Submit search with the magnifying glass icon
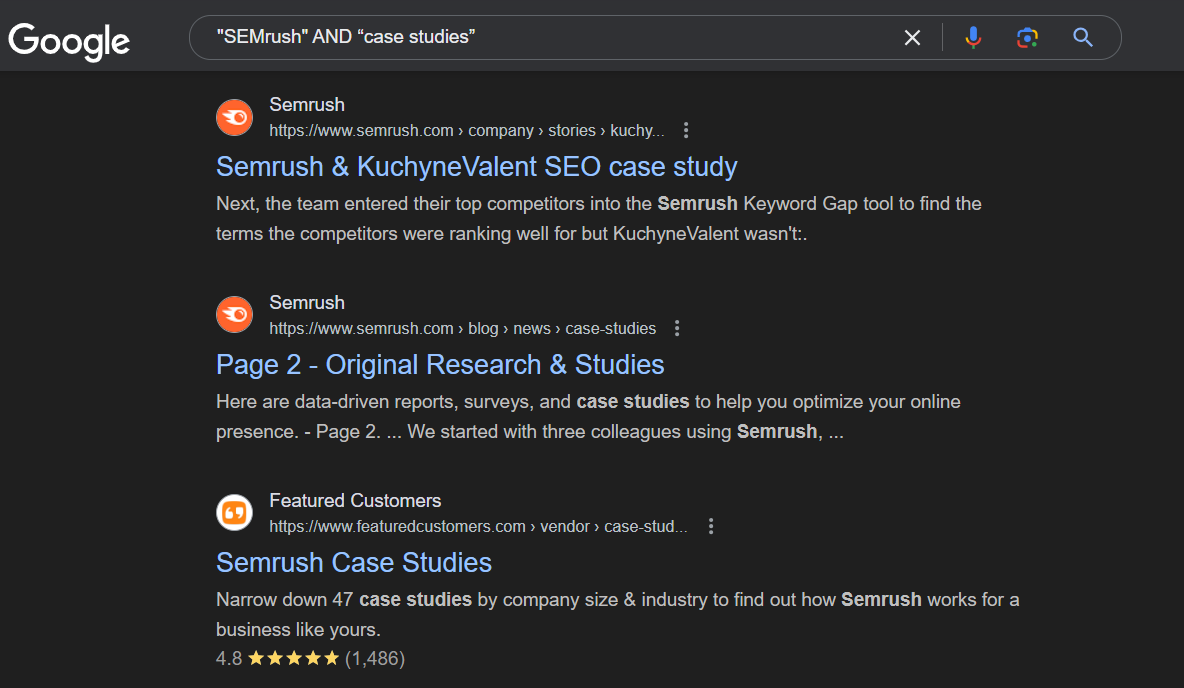Screen dimensions: 1184x688 1083,37
